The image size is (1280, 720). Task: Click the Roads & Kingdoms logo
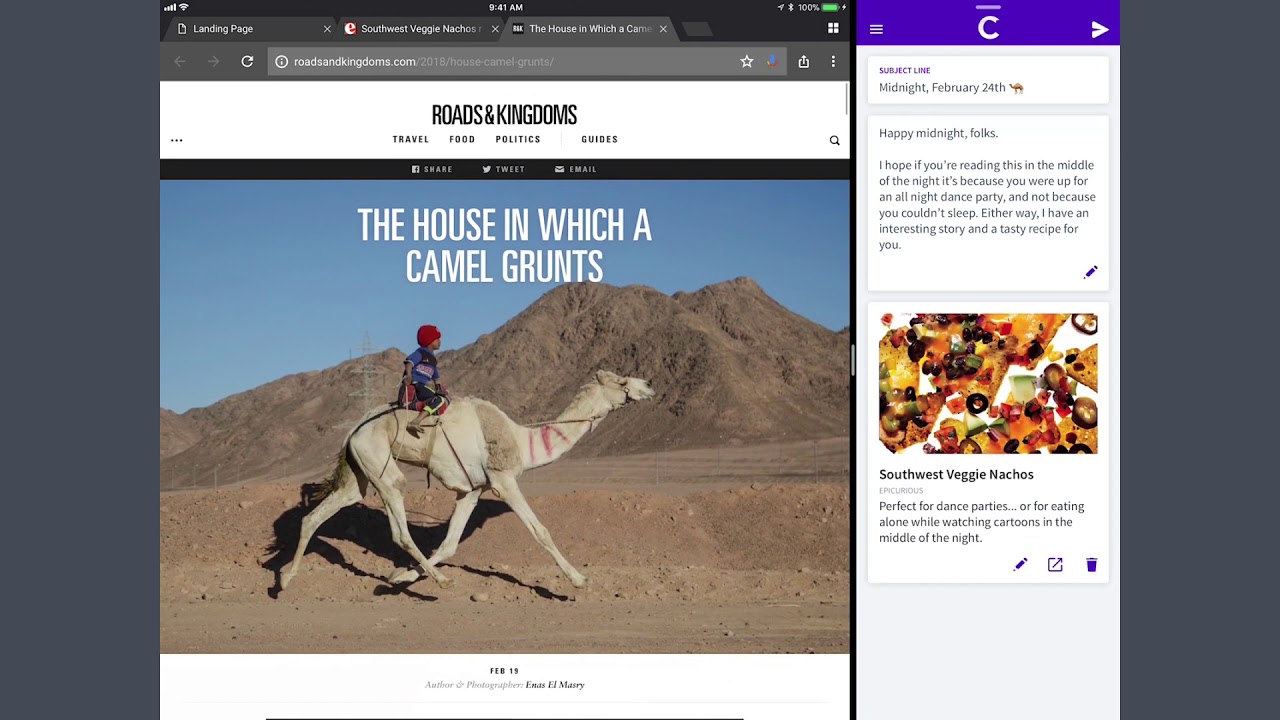[x=504, y=114]
